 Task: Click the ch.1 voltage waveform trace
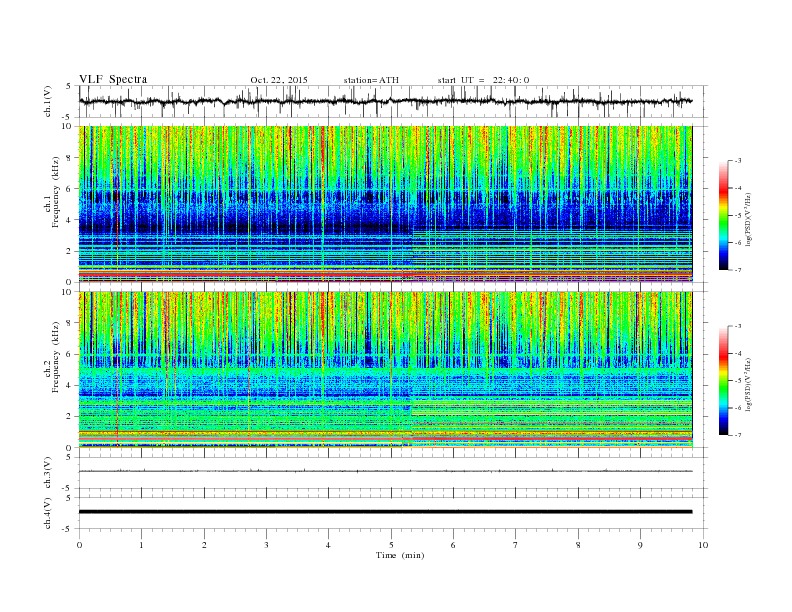click(x=385, y=101)
